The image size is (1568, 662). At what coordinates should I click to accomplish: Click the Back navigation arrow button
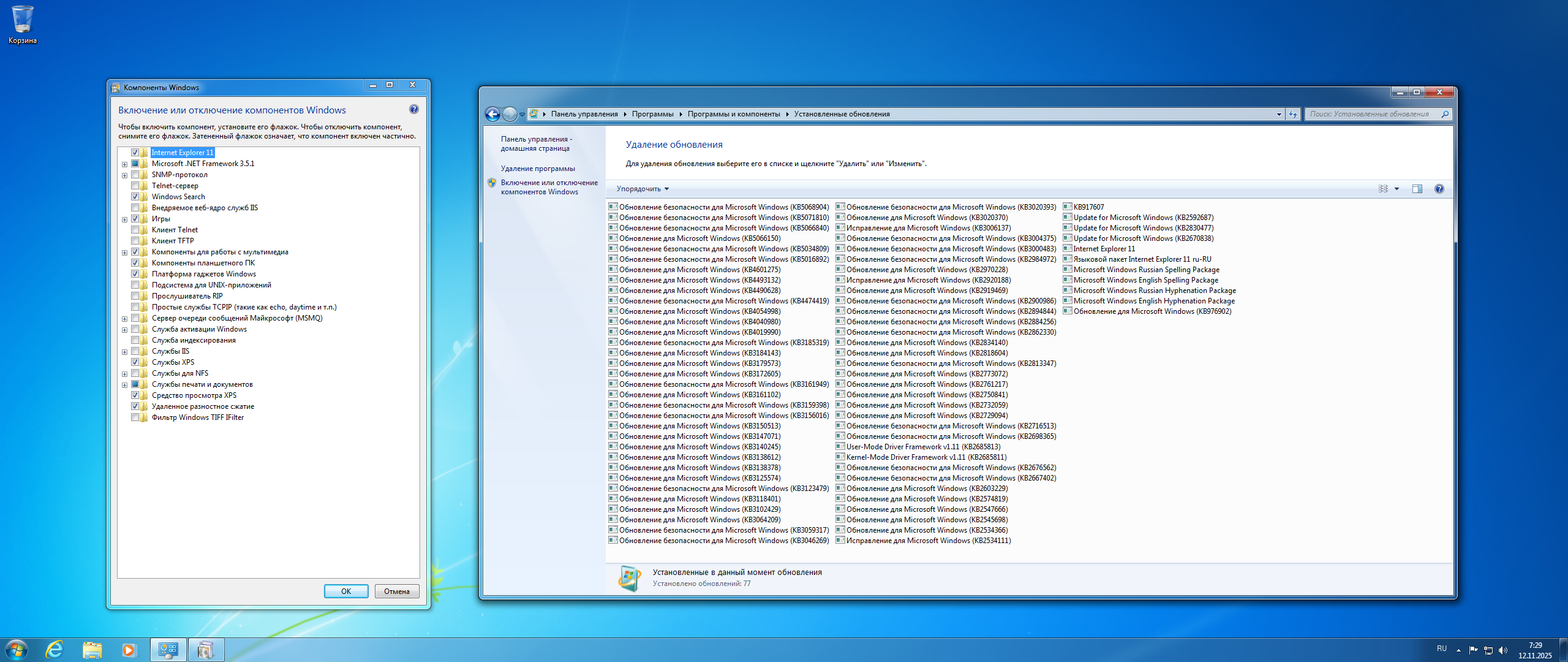point(492,114)
